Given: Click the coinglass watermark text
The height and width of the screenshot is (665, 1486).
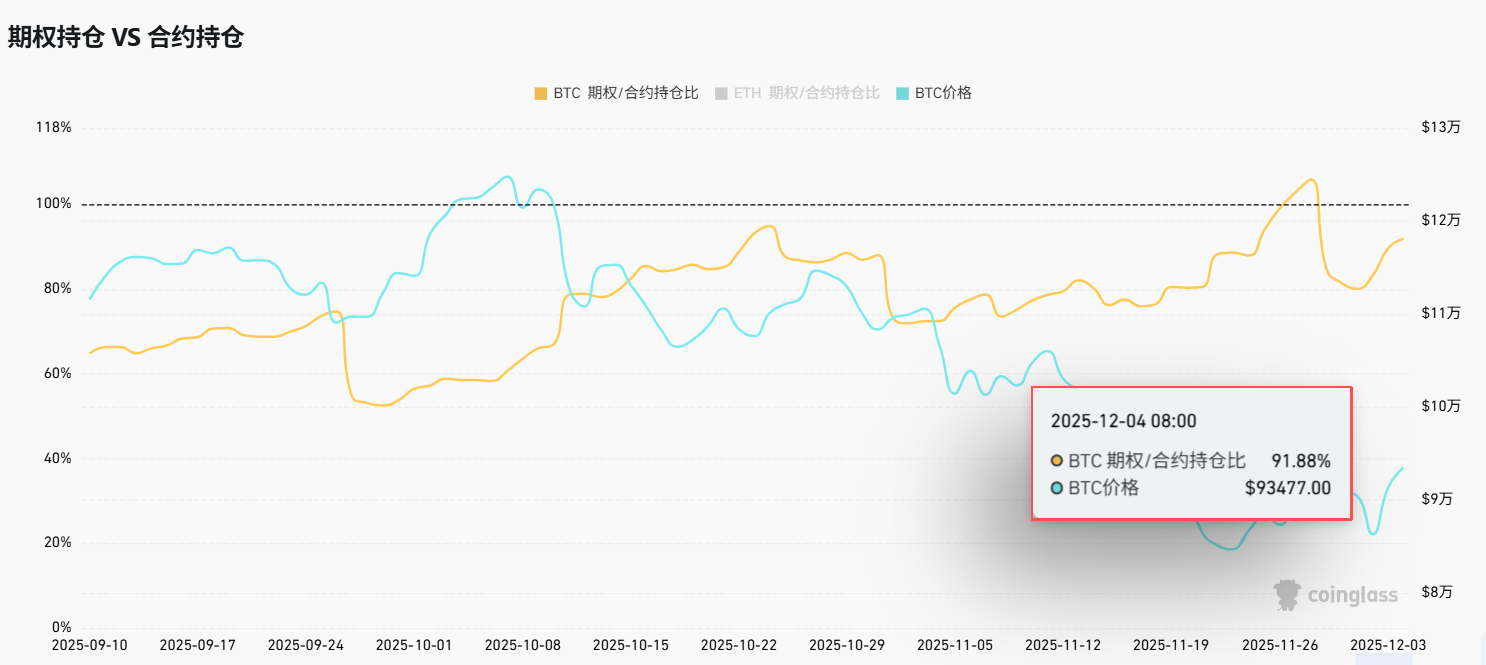Looking at the screenshot, I should pos(1352,596).
